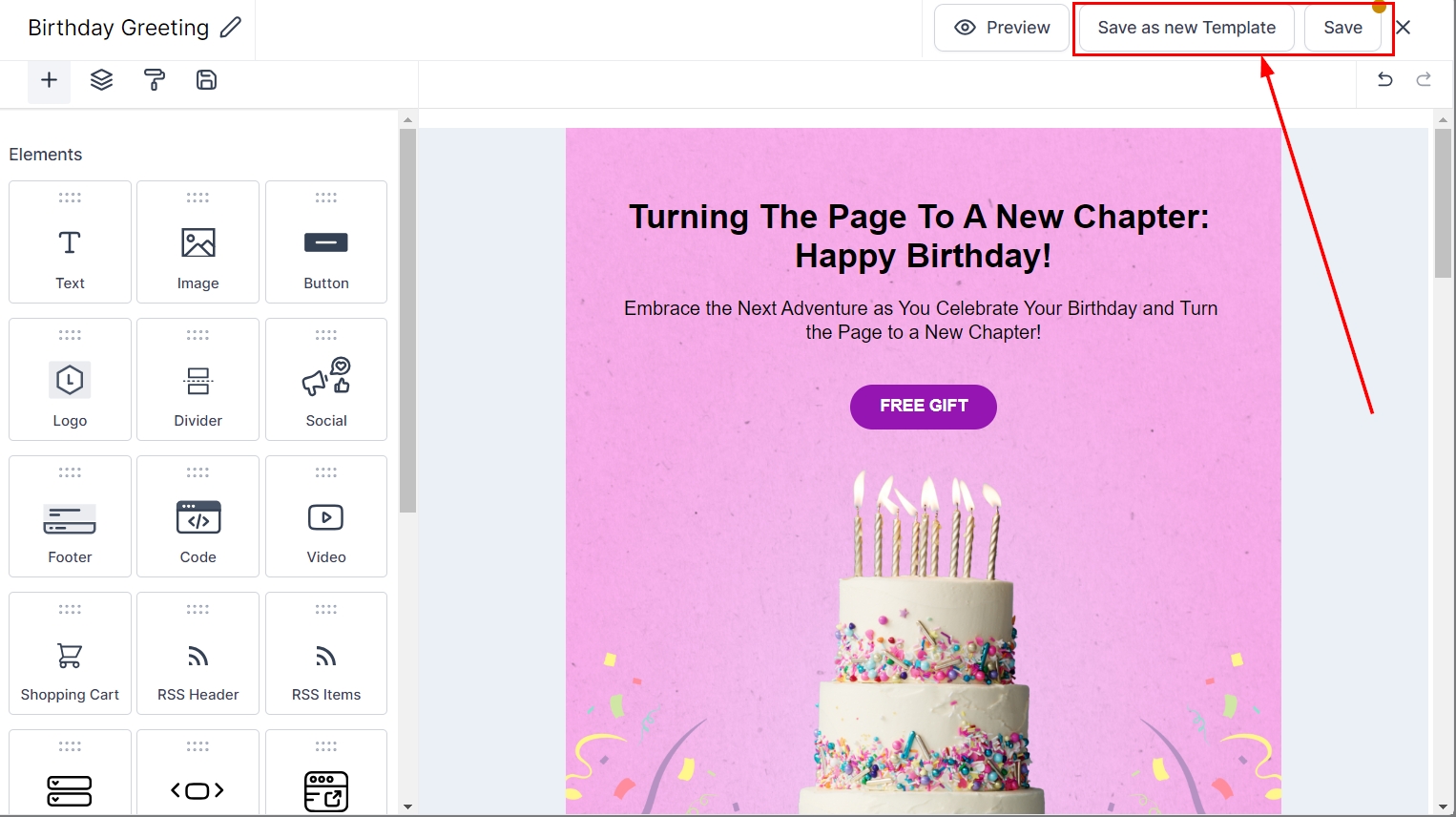The image size is (1456, 817).
Task: Open the paint roller styles tab
Action: (155, 80)
